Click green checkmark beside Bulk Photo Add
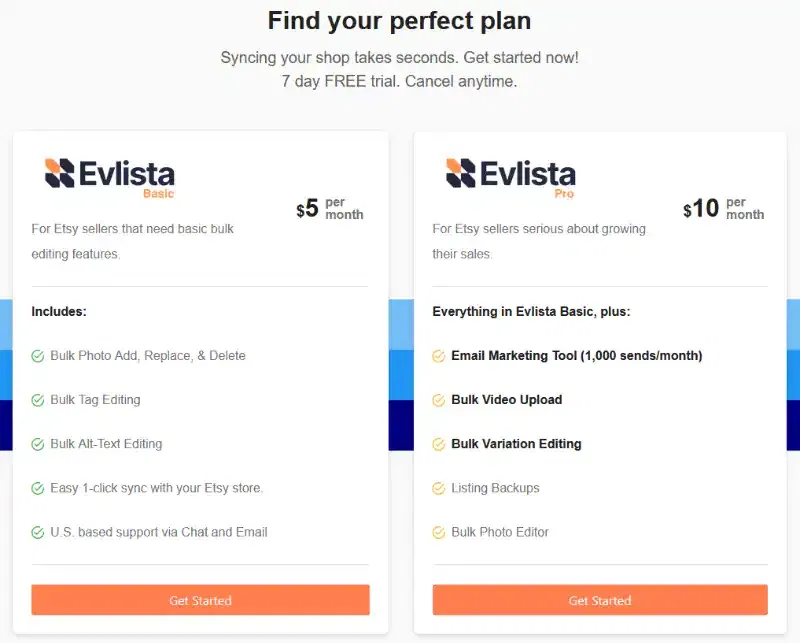 38,356
